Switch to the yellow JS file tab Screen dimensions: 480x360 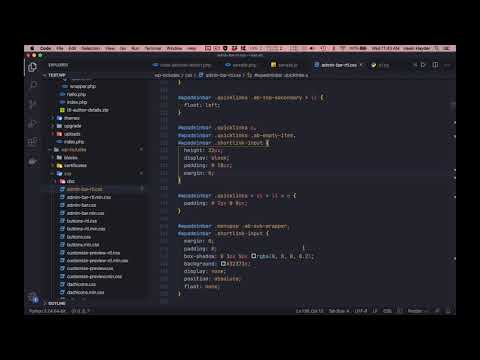[x=284, y=65]
